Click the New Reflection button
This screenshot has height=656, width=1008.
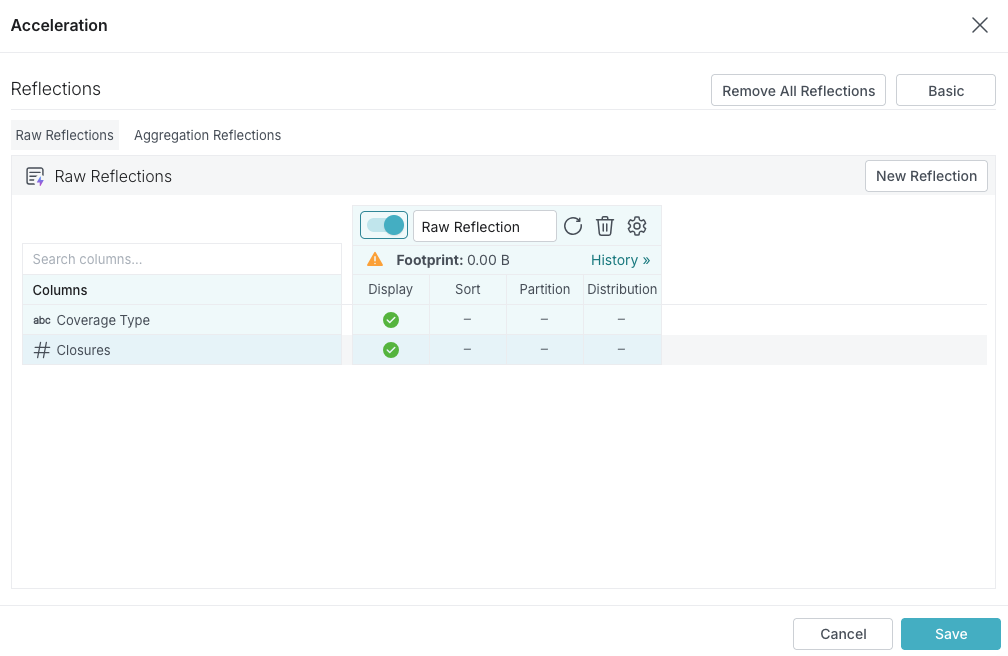926,176
